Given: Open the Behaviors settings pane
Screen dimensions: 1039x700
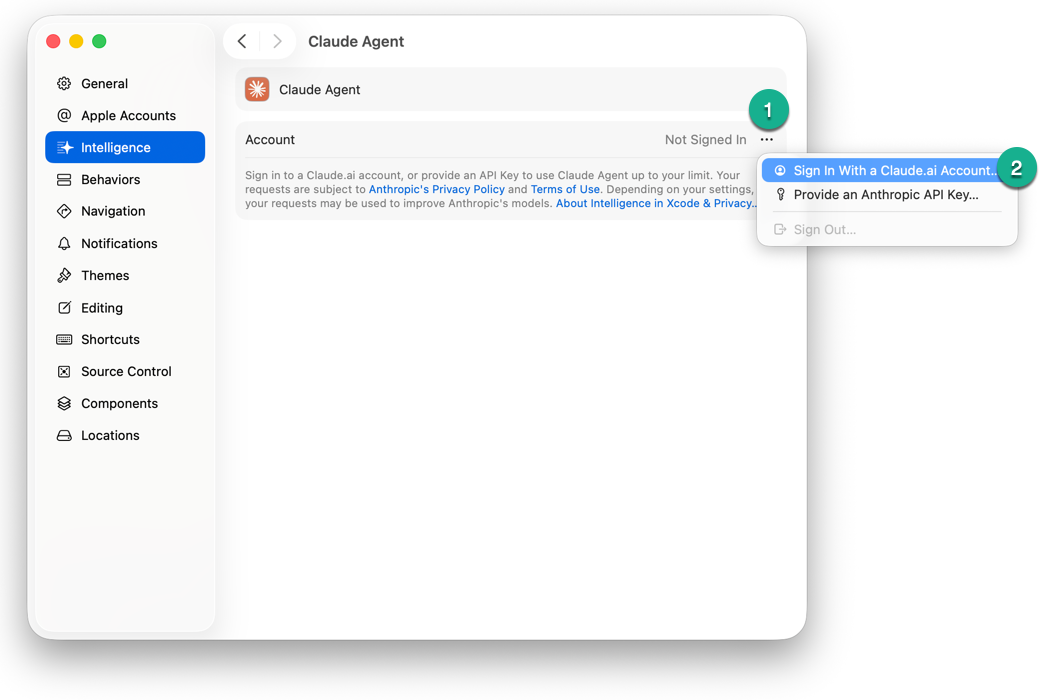Looking at the screenshot, I should pos(110,180).
